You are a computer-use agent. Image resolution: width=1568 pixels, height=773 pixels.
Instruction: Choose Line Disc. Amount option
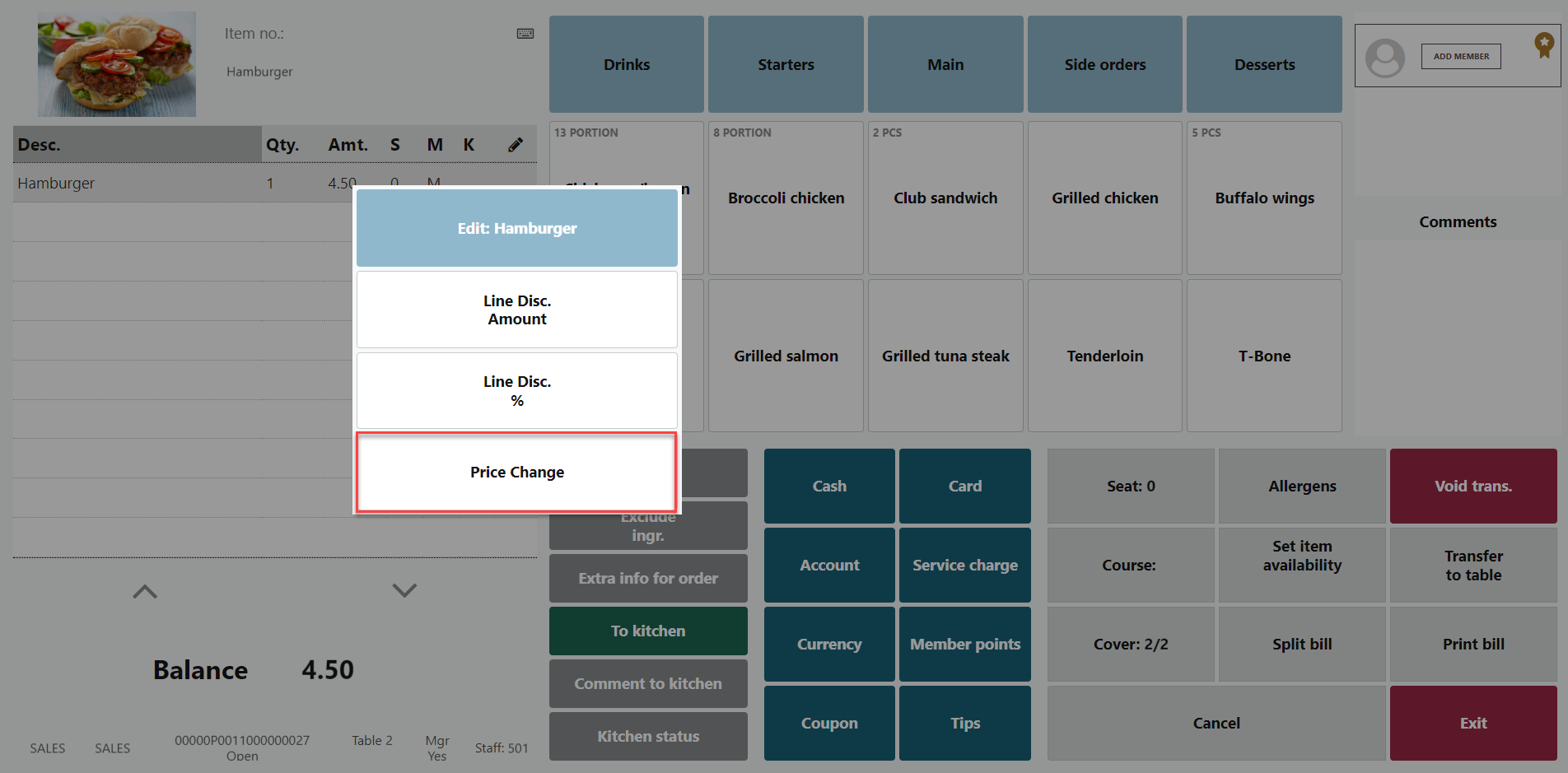(x=516, y=310)
